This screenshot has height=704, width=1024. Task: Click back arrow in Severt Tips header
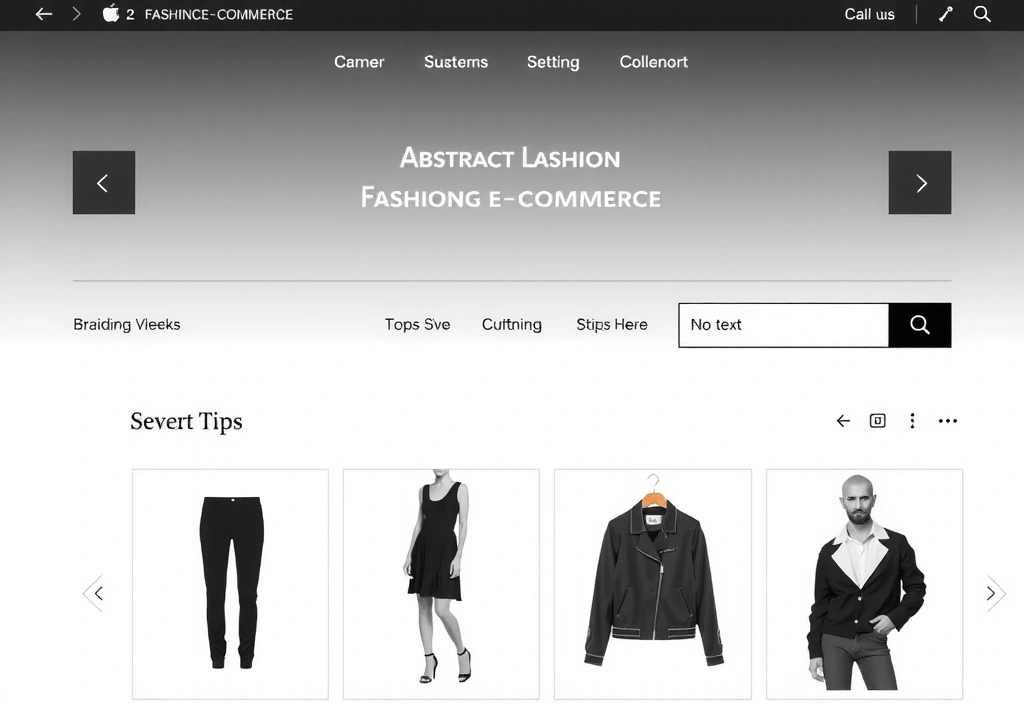click(x=843, y=421)
